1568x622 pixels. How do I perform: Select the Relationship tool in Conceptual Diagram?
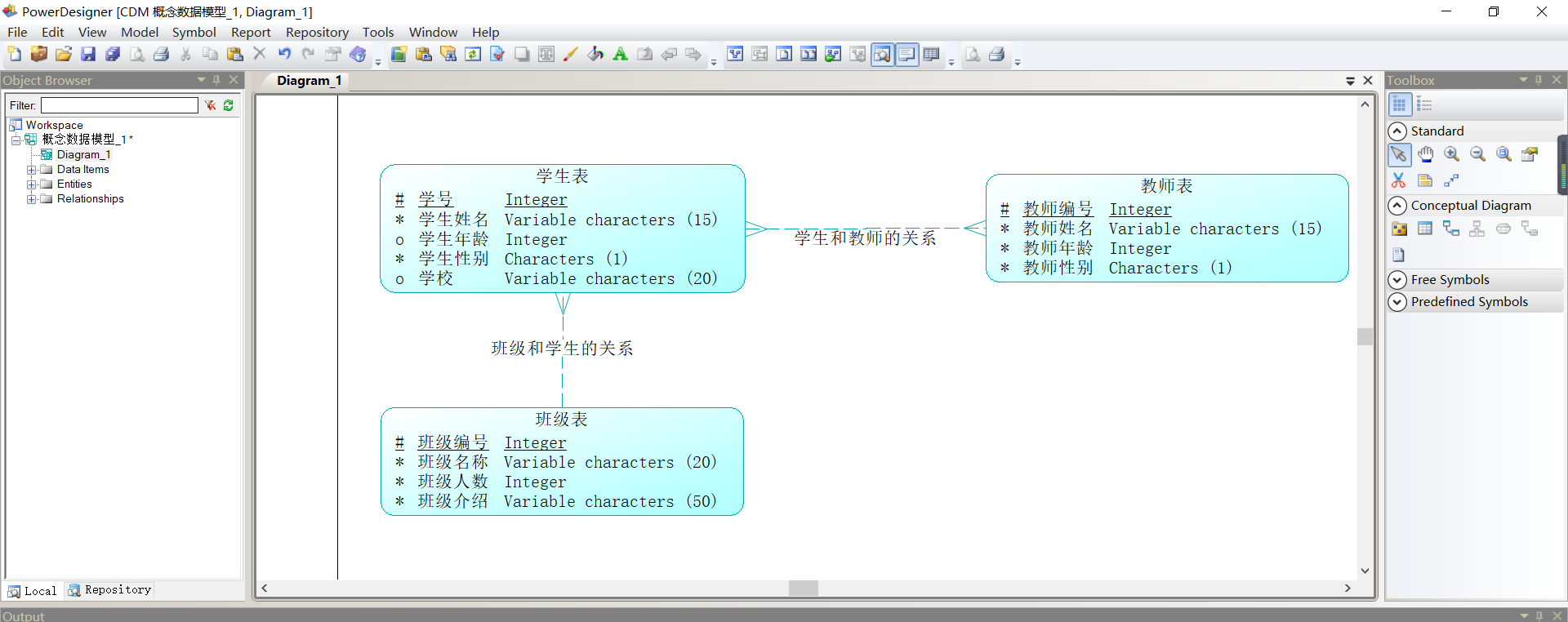(x=1451, y=229)
